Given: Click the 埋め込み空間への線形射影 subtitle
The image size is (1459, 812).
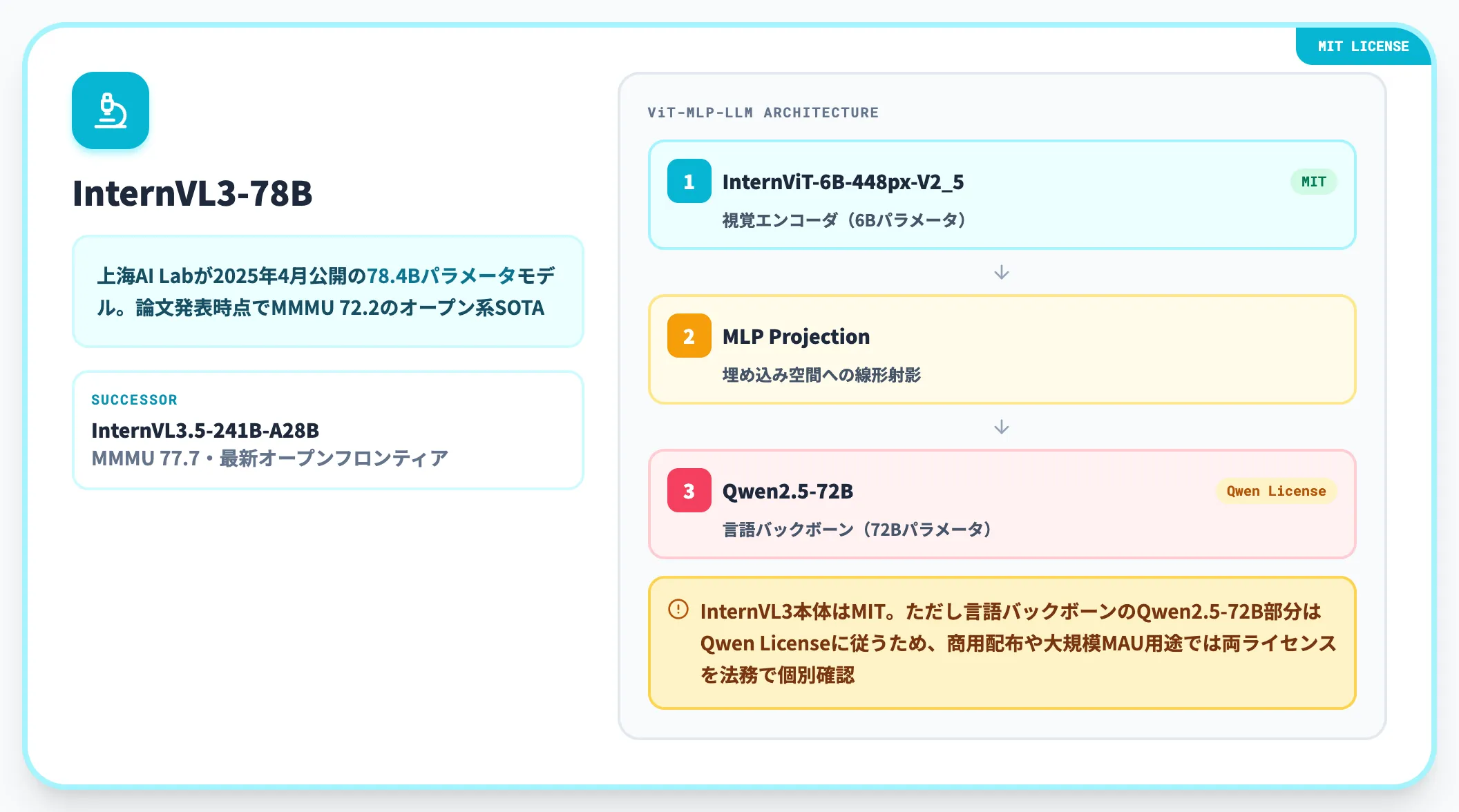Looking at the screenshot, I should pos(821,375).
